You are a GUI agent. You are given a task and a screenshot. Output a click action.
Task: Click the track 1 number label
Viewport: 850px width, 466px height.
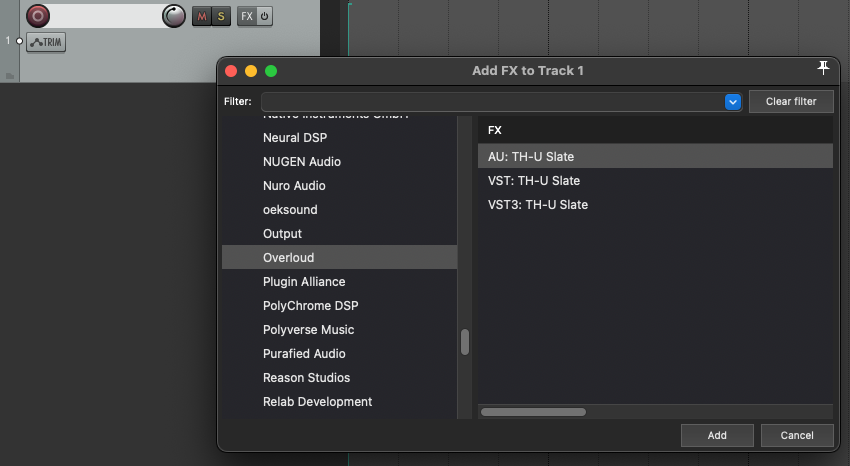tap(8, 41)
